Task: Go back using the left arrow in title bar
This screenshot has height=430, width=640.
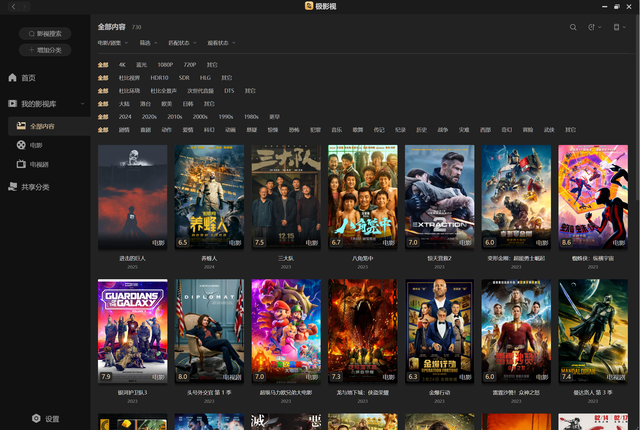Action: [x=13, y=7]
